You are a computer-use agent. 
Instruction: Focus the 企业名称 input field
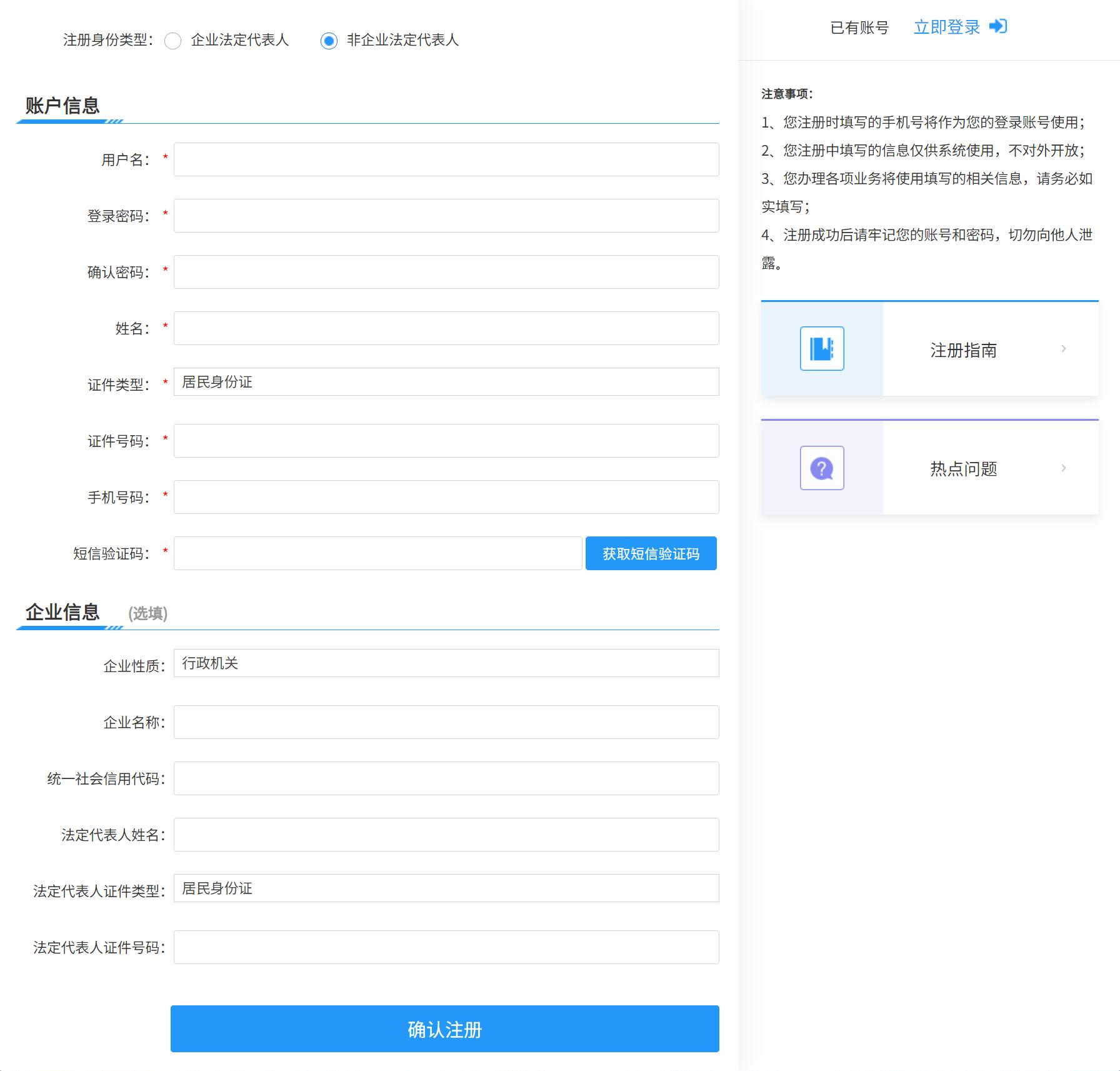(x=446, y=722)
